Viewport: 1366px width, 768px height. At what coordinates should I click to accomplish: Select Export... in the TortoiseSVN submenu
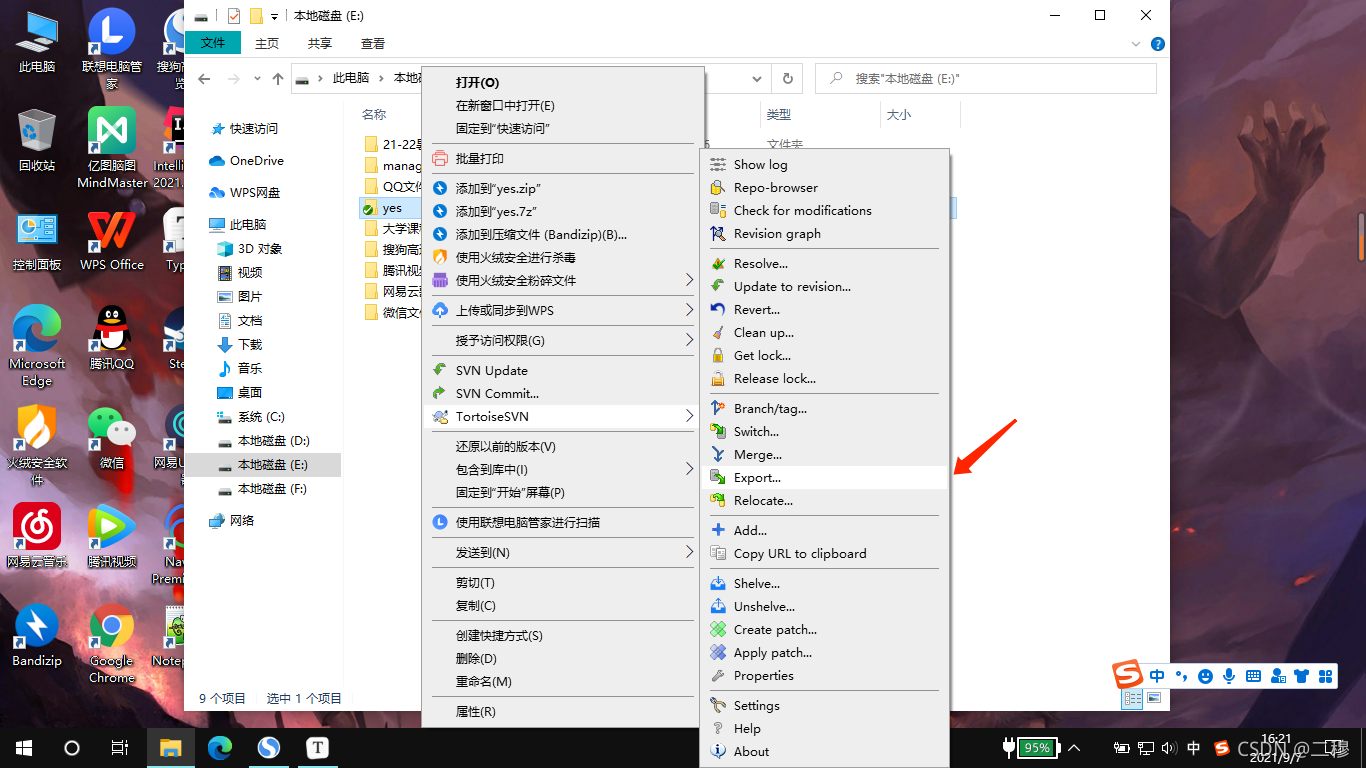[x=755, y=477]
